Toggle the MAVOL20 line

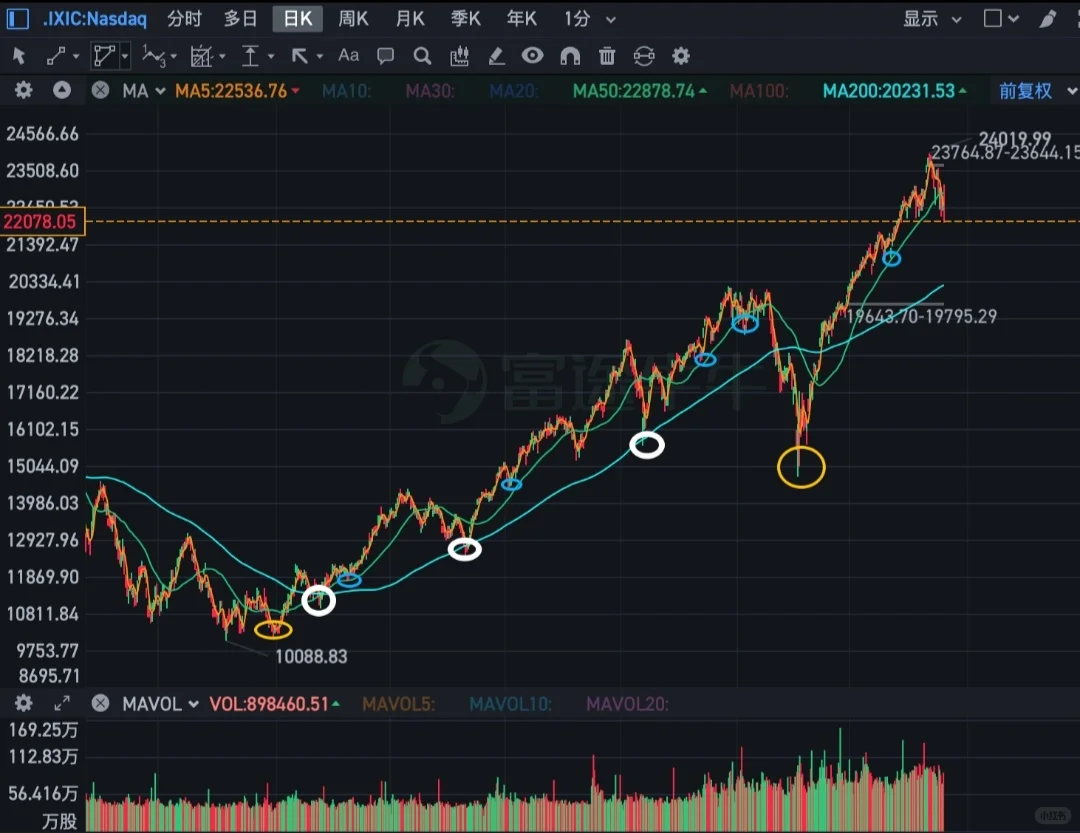627,704
